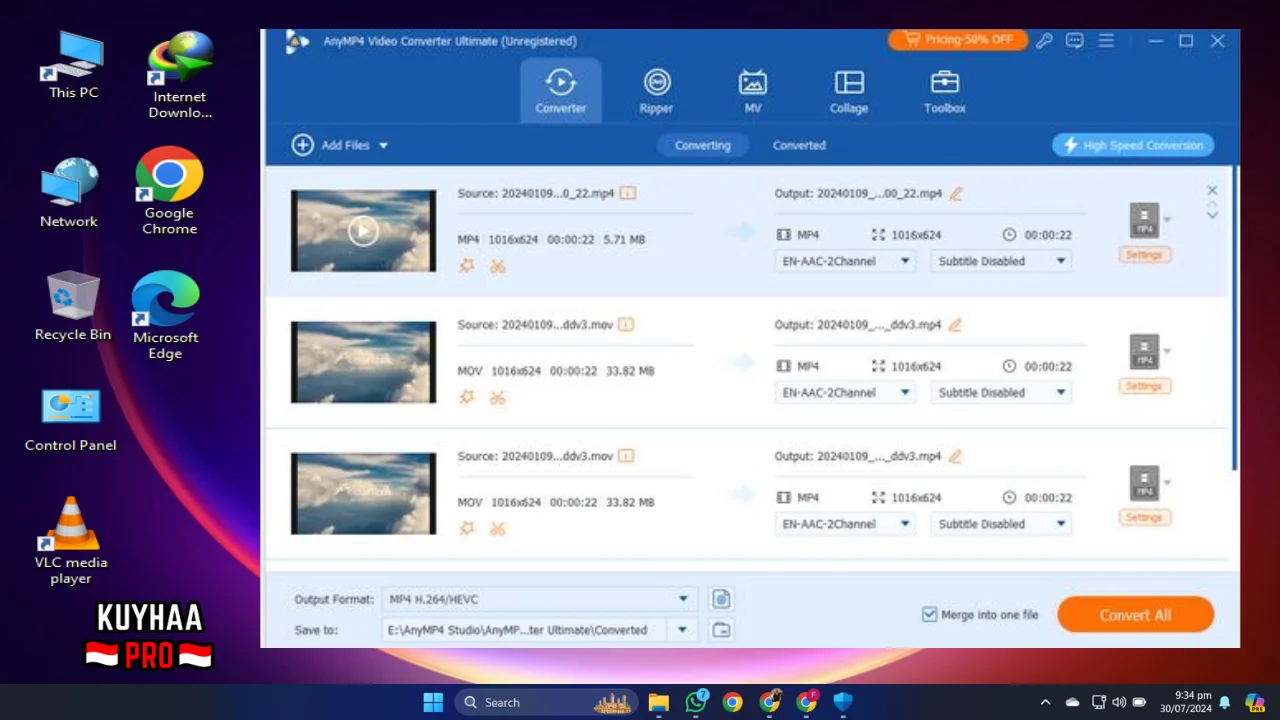Show the Converted list tab
This screenshot has width=1280, height=720.
pyautogui.click(x=799, y=145)
